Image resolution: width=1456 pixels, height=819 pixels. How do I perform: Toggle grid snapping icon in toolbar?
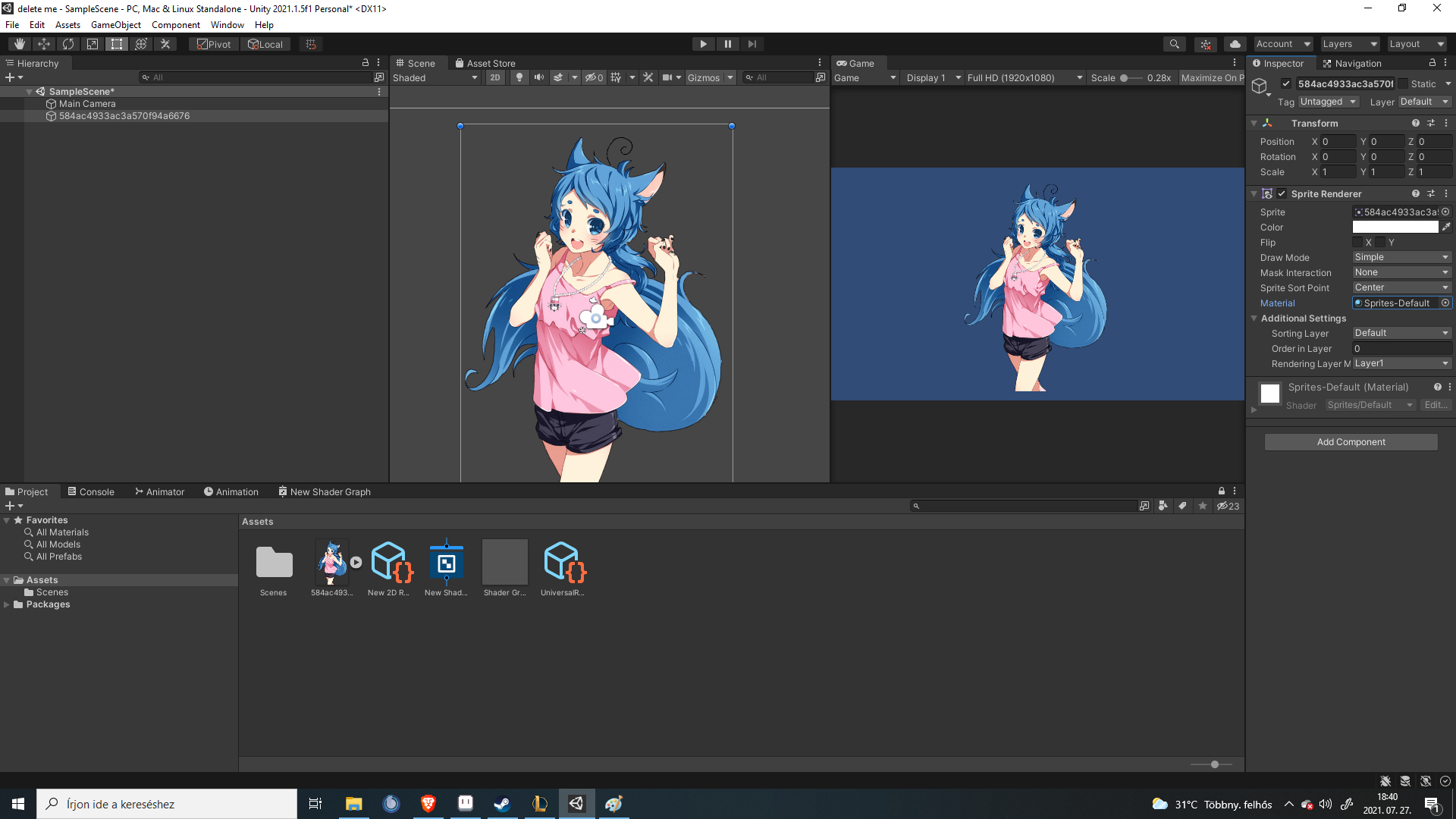click(x=311, y=44)
